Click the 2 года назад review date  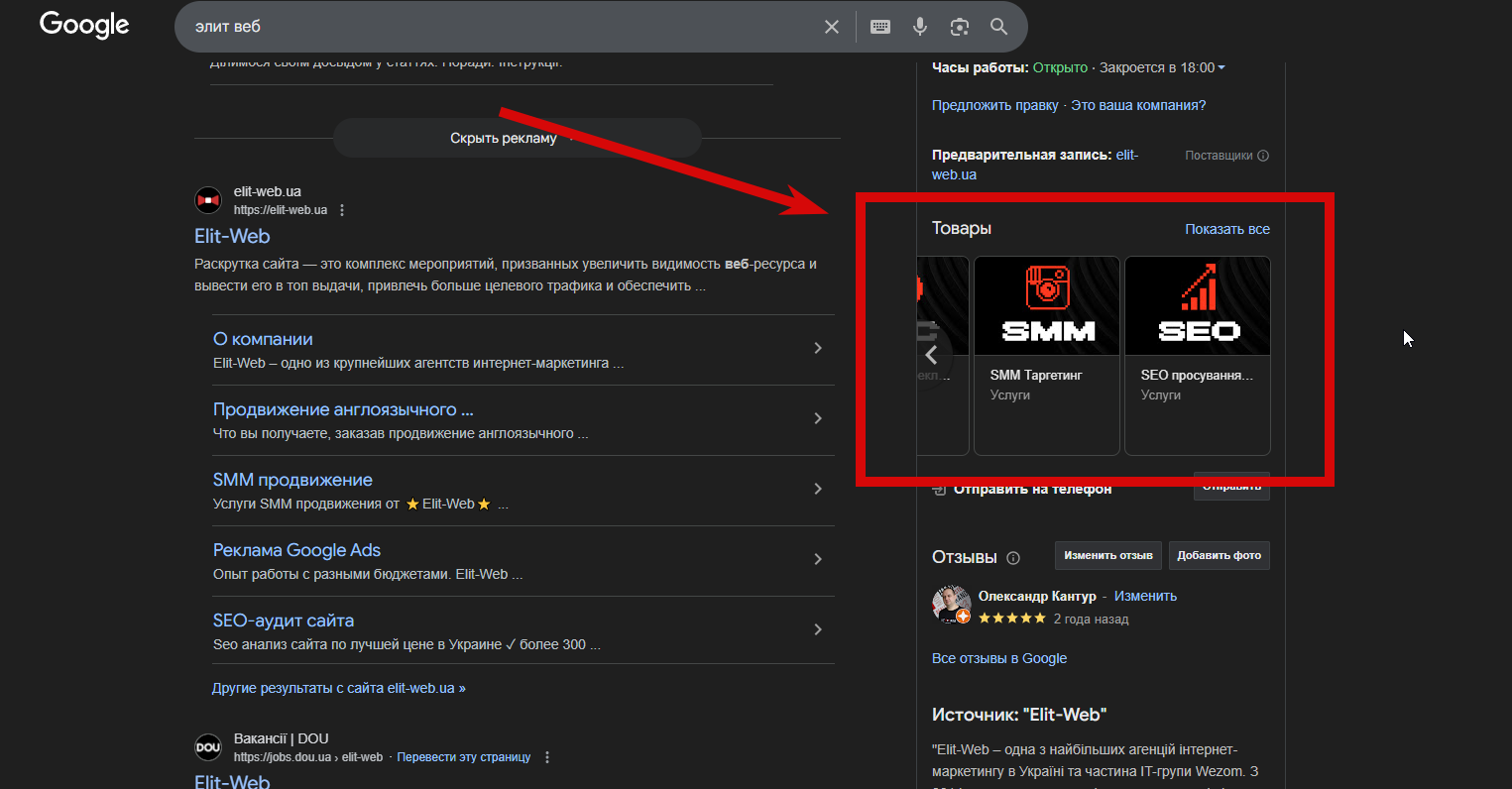tap(1091, 619)
